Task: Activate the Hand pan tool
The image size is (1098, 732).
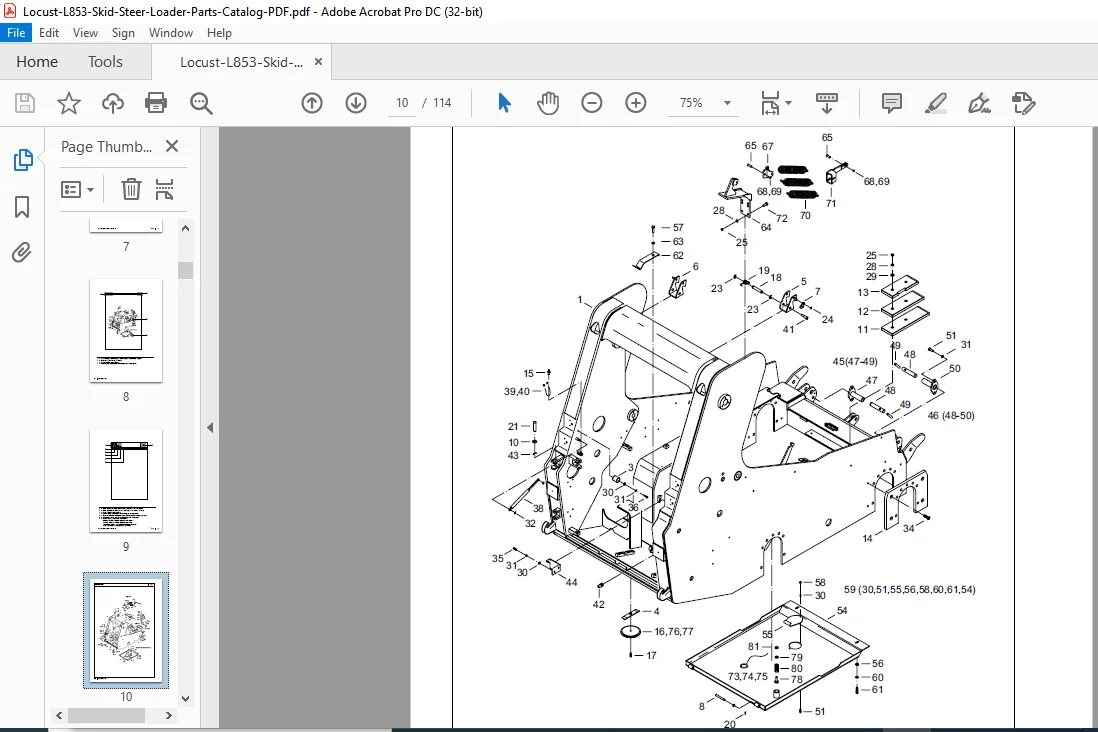Action: [x=548, y=103]
